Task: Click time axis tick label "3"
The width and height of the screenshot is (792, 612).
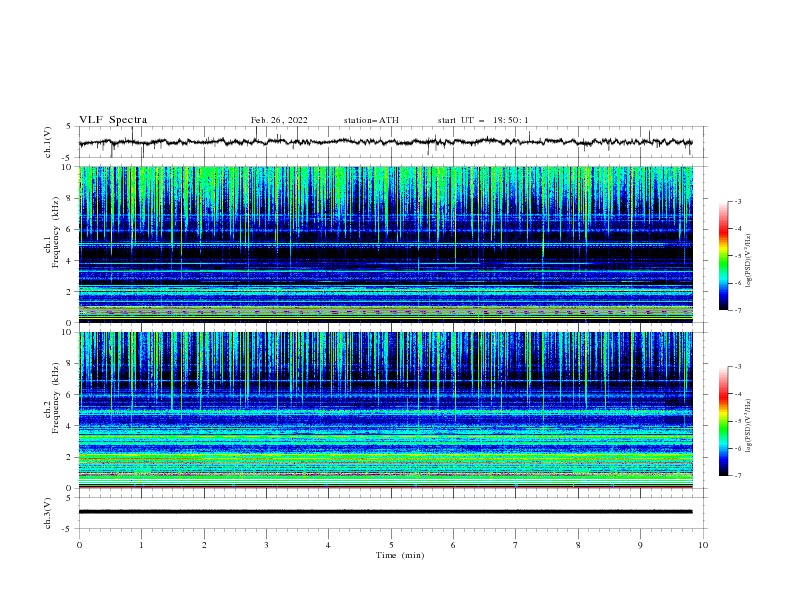Action: pos(266,545)
